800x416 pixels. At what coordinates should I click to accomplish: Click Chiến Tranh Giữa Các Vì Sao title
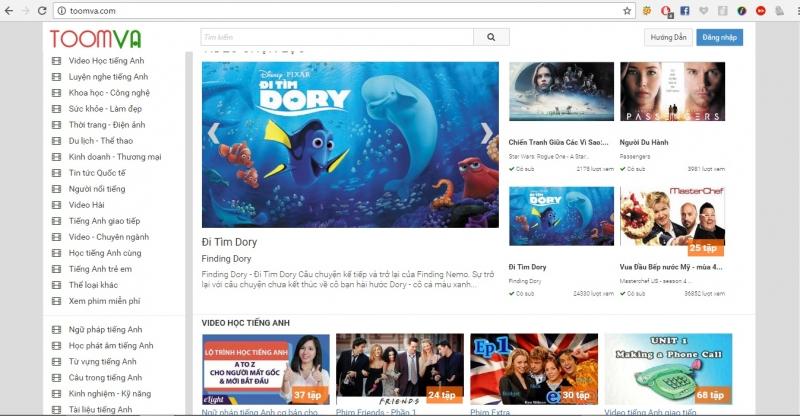[x=558, y=142]
